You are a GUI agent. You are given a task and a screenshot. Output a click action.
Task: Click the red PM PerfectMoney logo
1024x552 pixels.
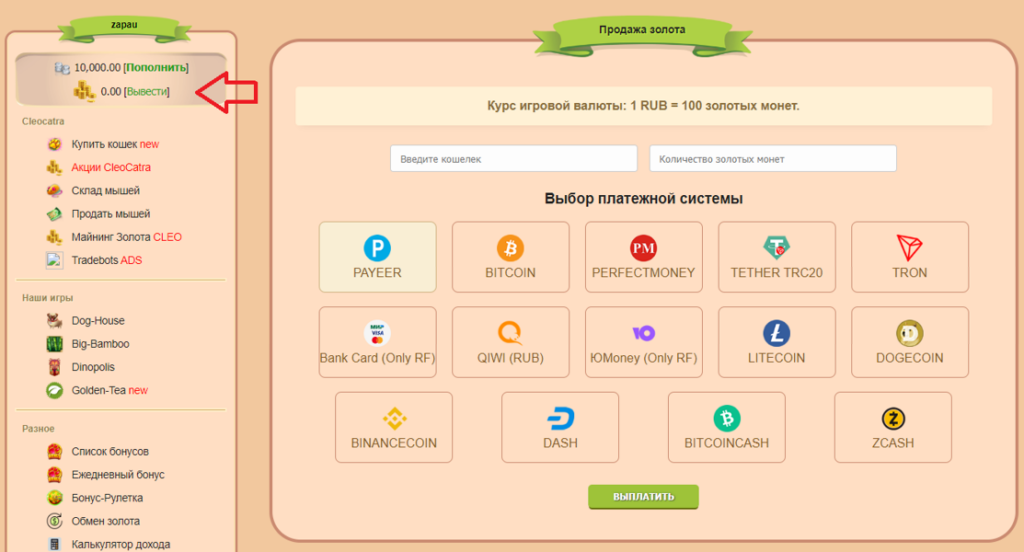(x=643, y=248)
